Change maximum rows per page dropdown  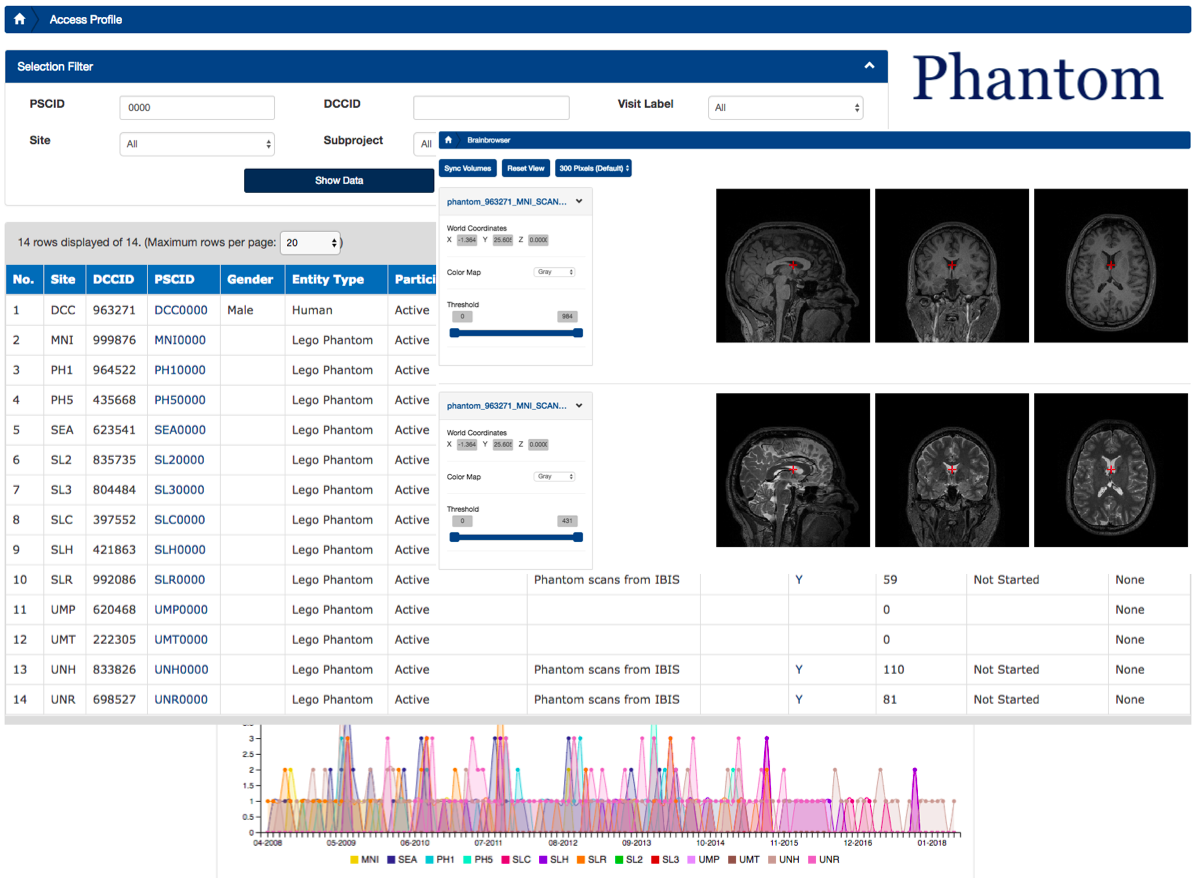[310, 243]
